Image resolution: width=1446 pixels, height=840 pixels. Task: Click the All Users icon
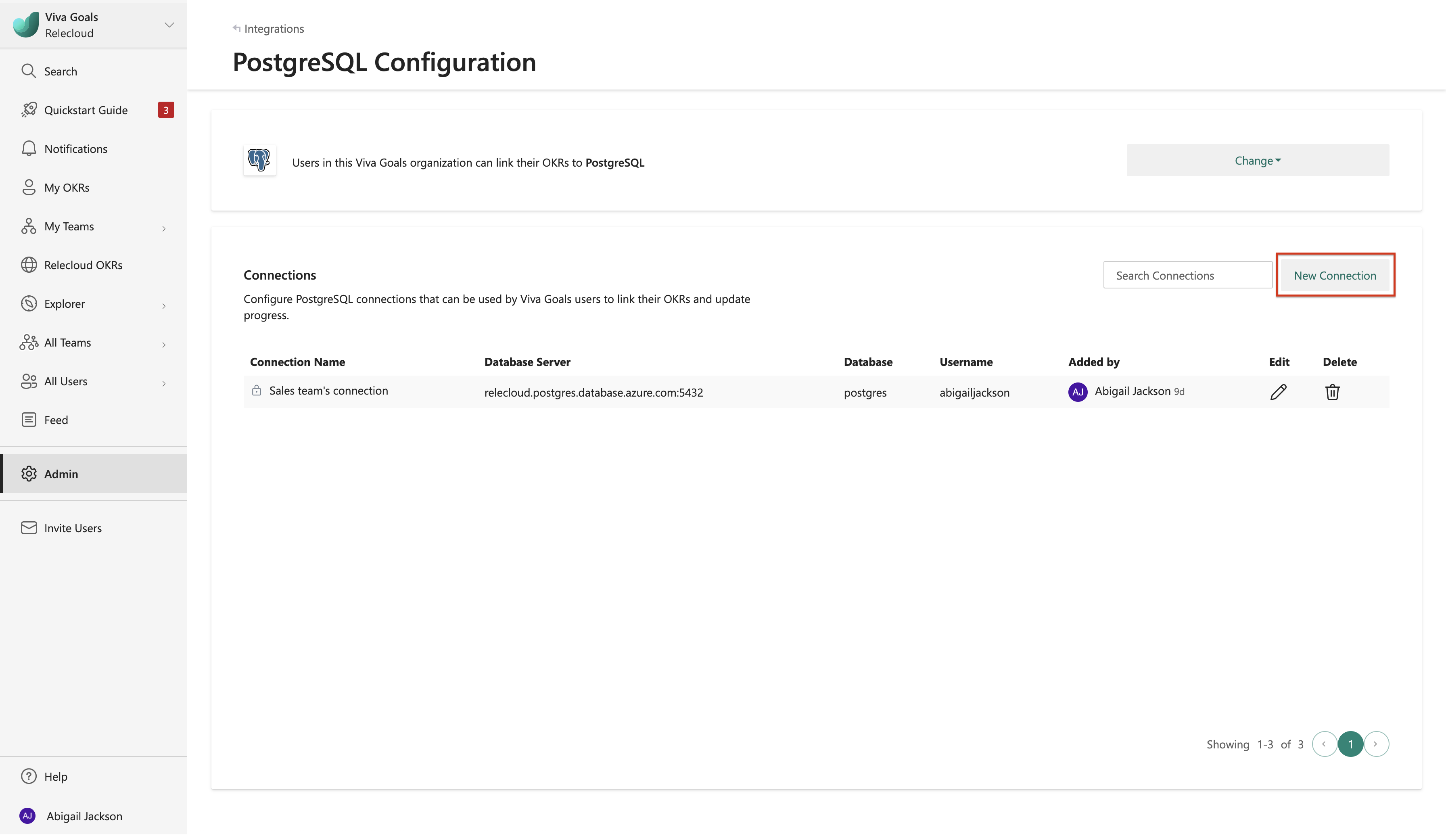tap(29, 381)
